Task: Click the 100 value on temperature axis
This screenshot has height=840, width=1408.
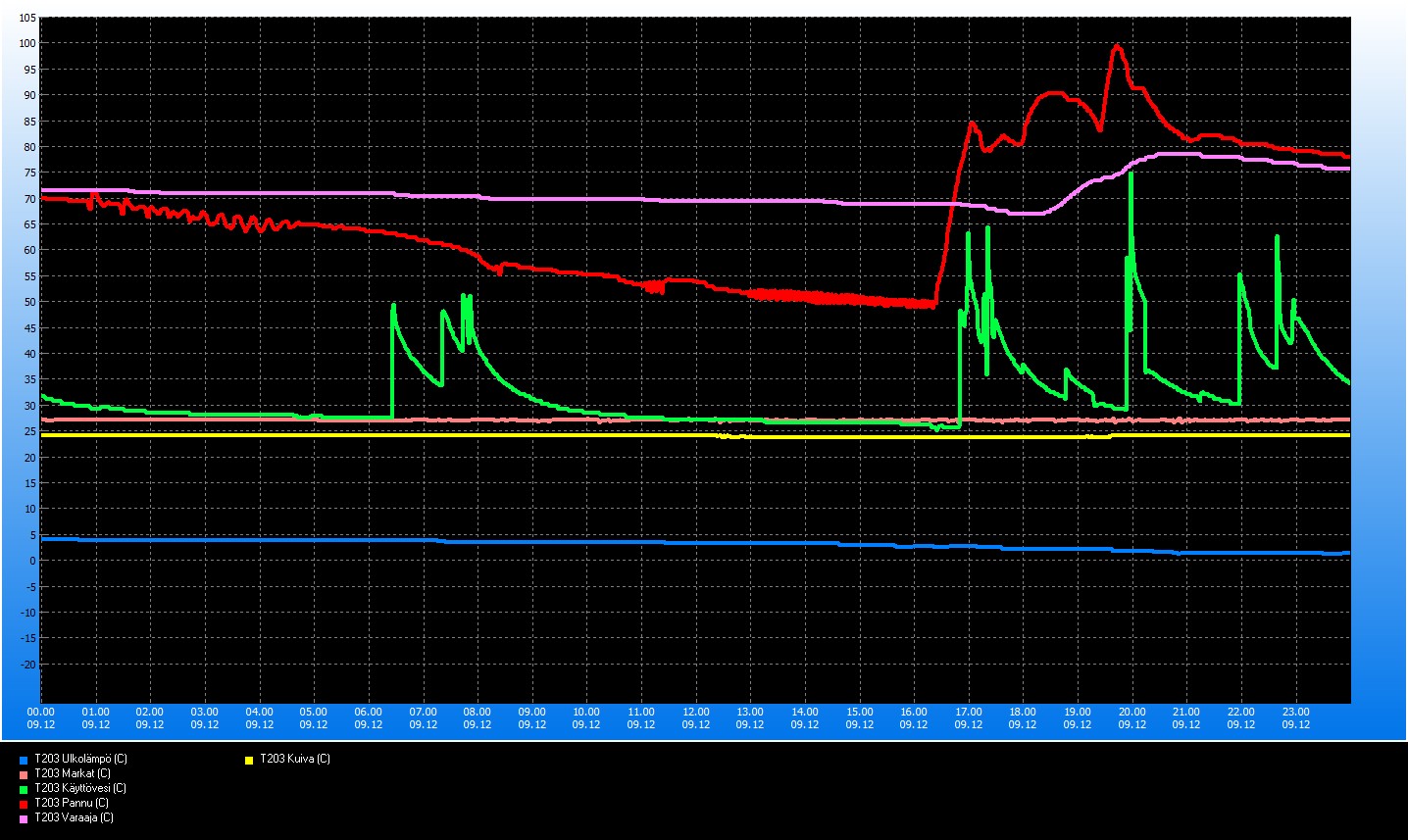Action: coord(26,43)
